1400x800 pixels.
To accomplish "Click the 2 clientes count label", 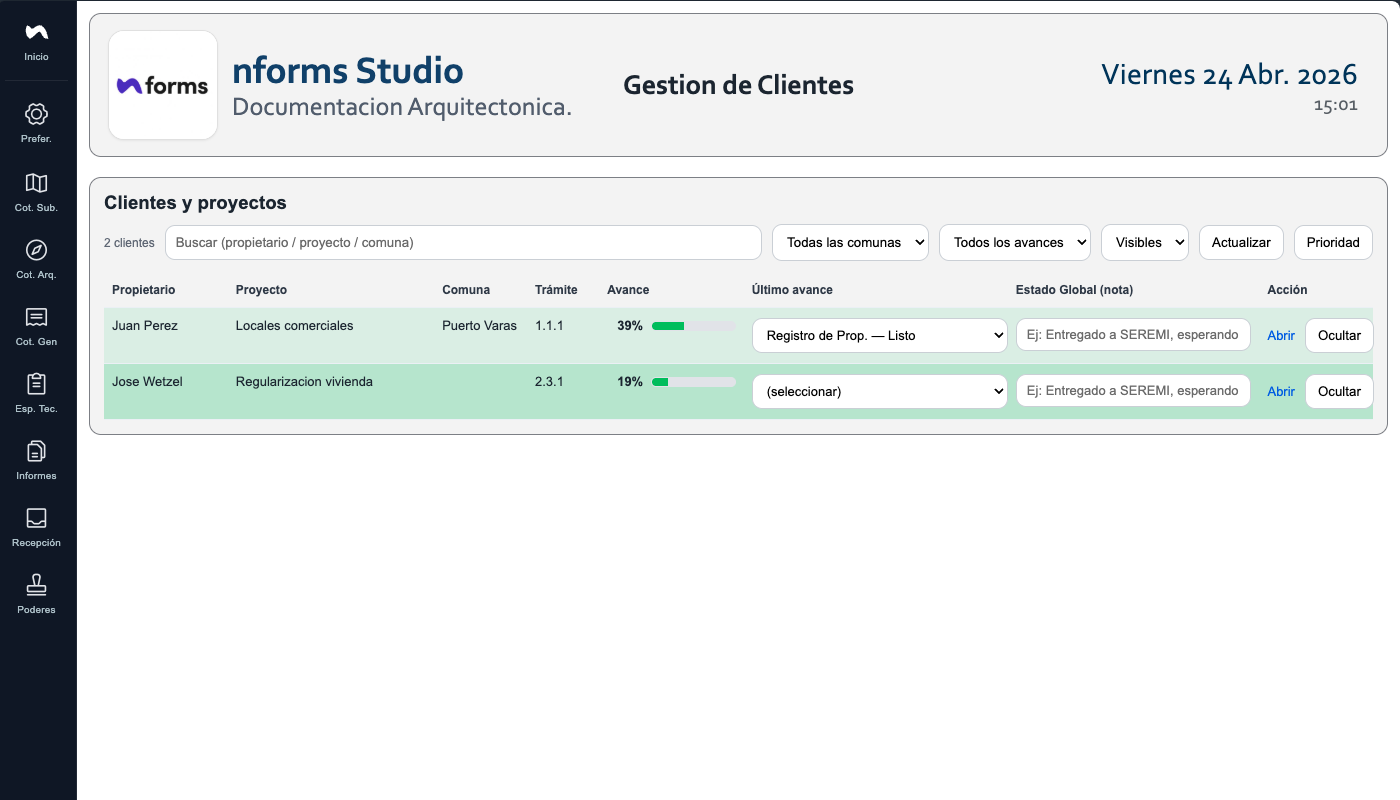I will coord(129,243).
